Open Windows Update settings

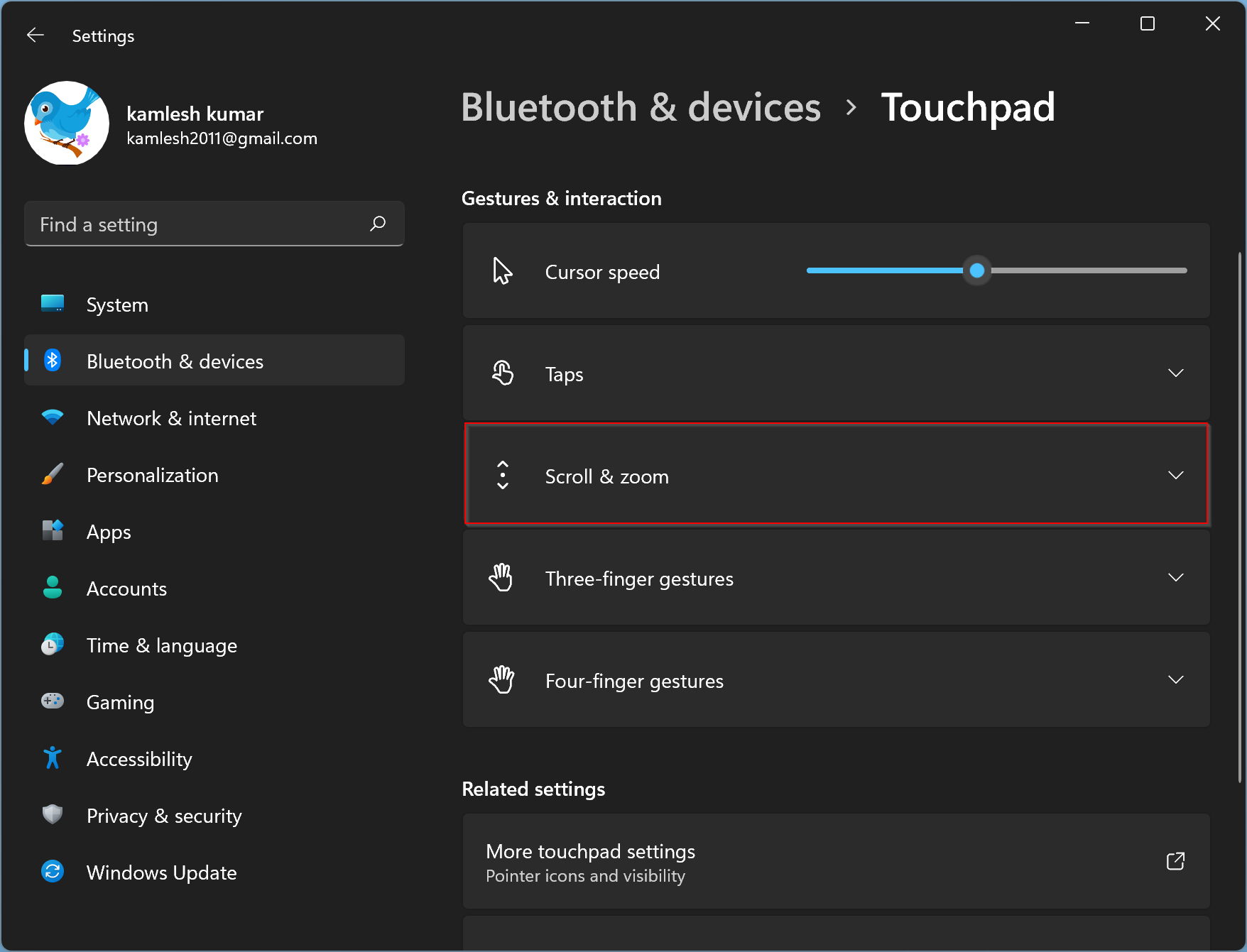click(214, 872)
